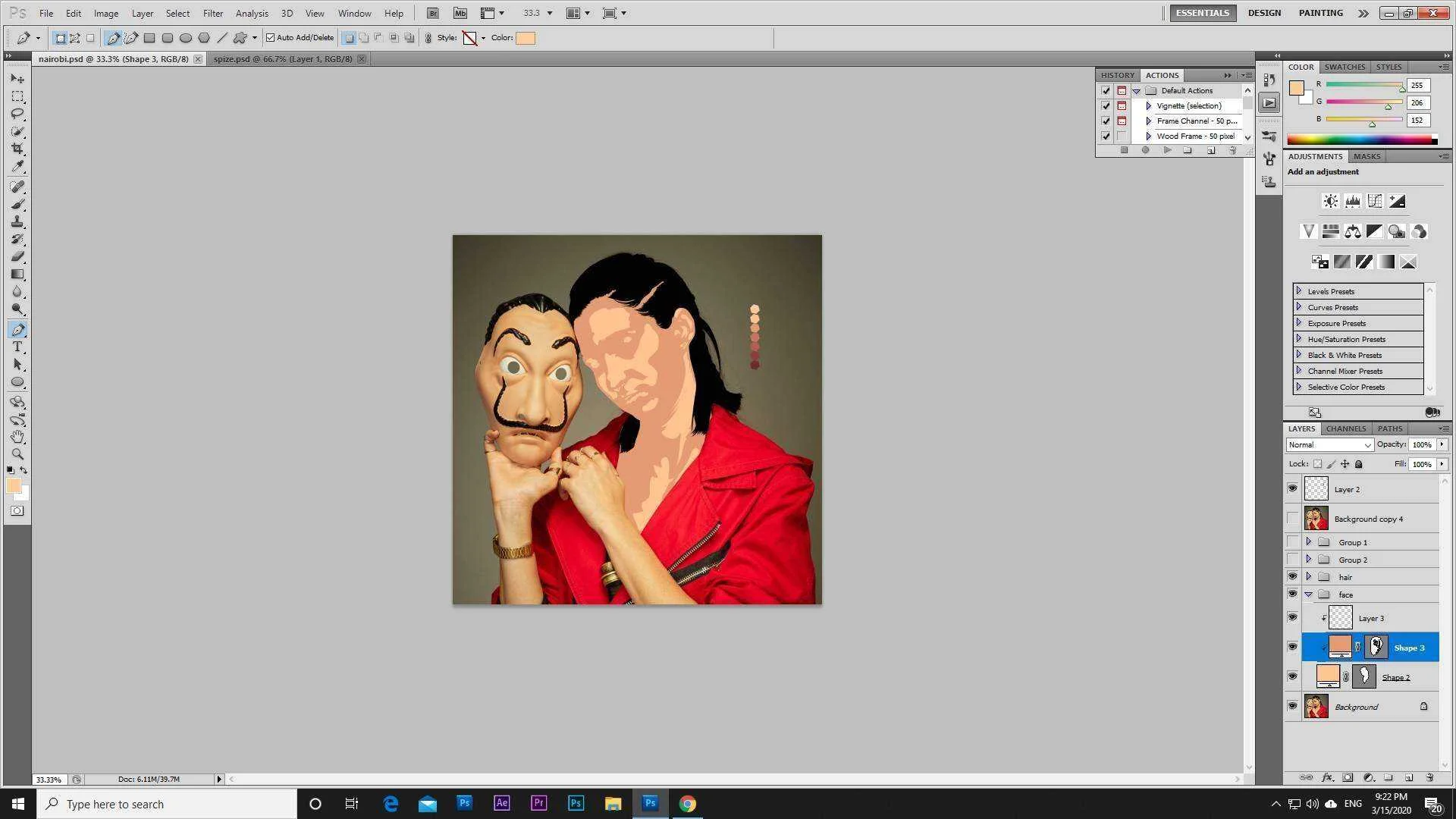Select the Horizontal Type tool
Image resolution: width=1456 pixels, height=819 pixels.
[17, 347]
